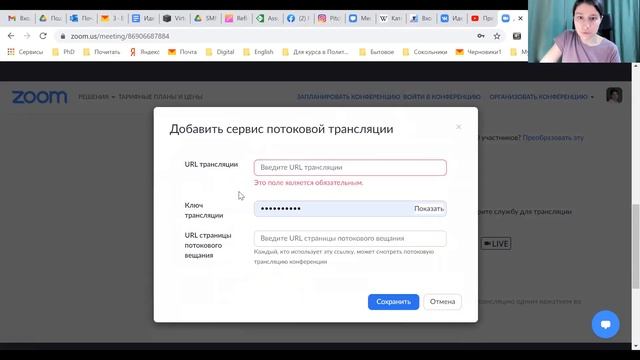Reload the Zoom meeting page
The image size is (640, 360).
pyautogui.click(x=43, y=36)
